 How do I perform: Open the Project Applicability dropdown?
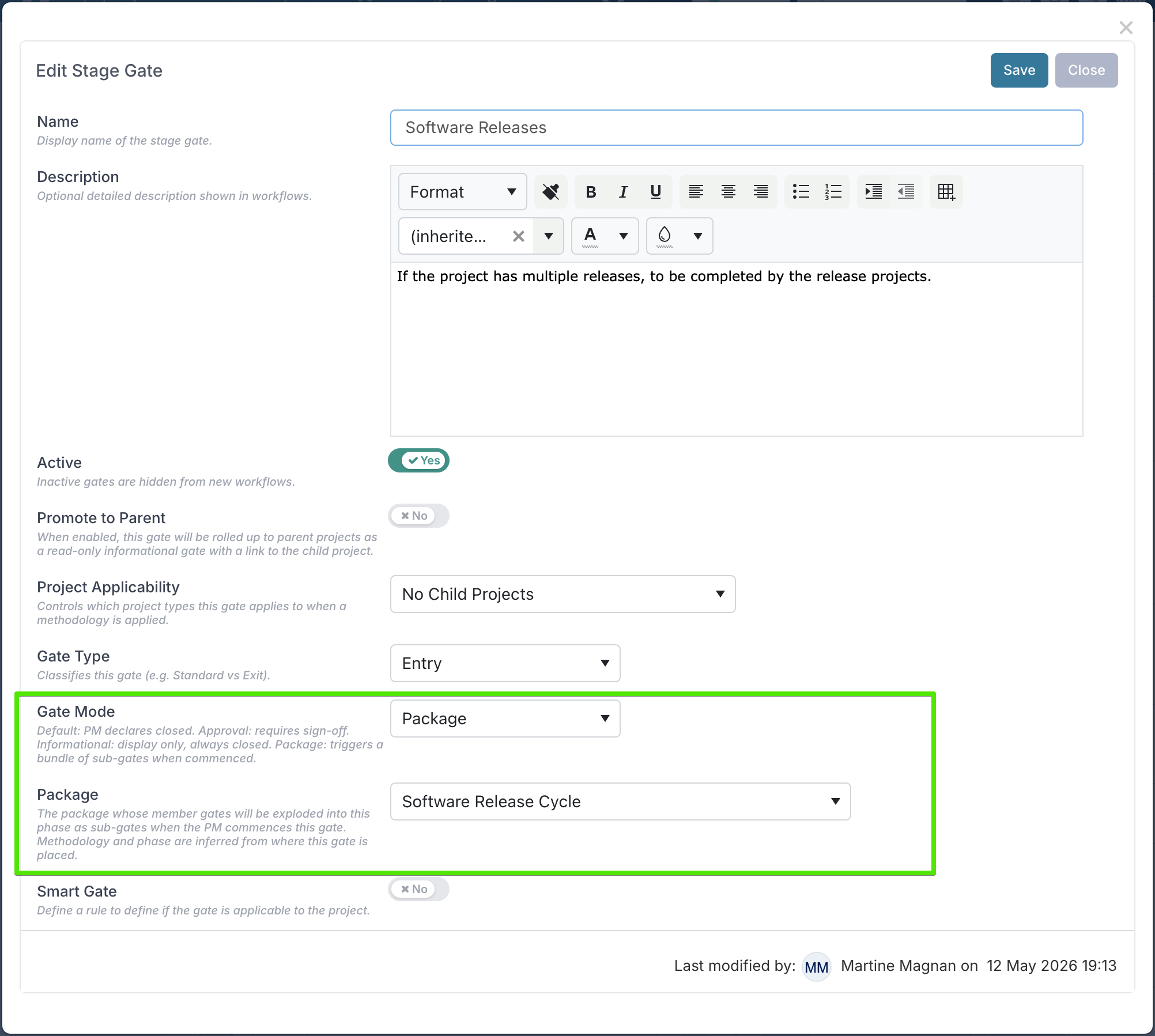(x=563, y=594)
